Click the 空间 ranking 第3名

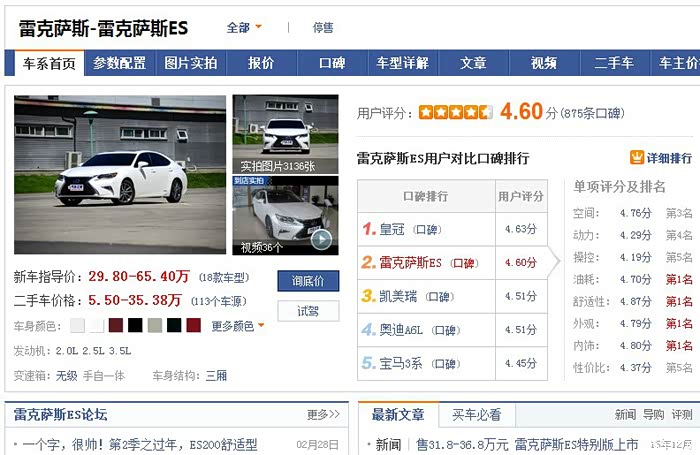[679, 213]
